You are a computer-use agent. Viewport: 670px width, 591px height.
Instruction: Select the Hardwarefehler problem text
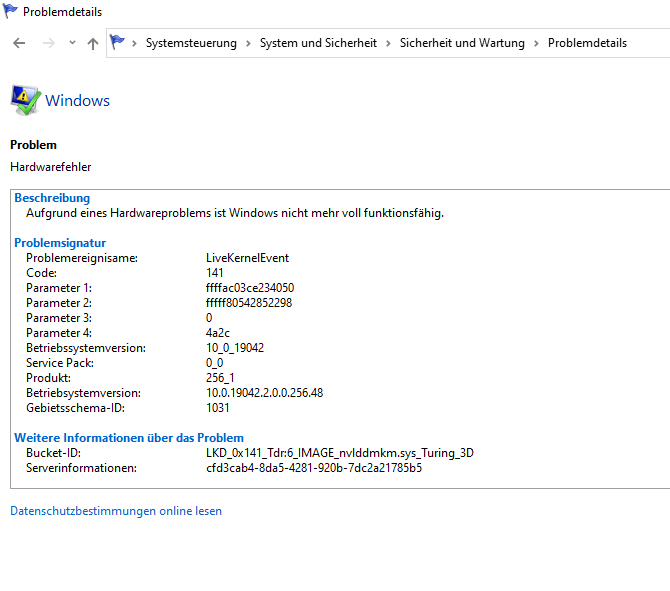(50, 167)
